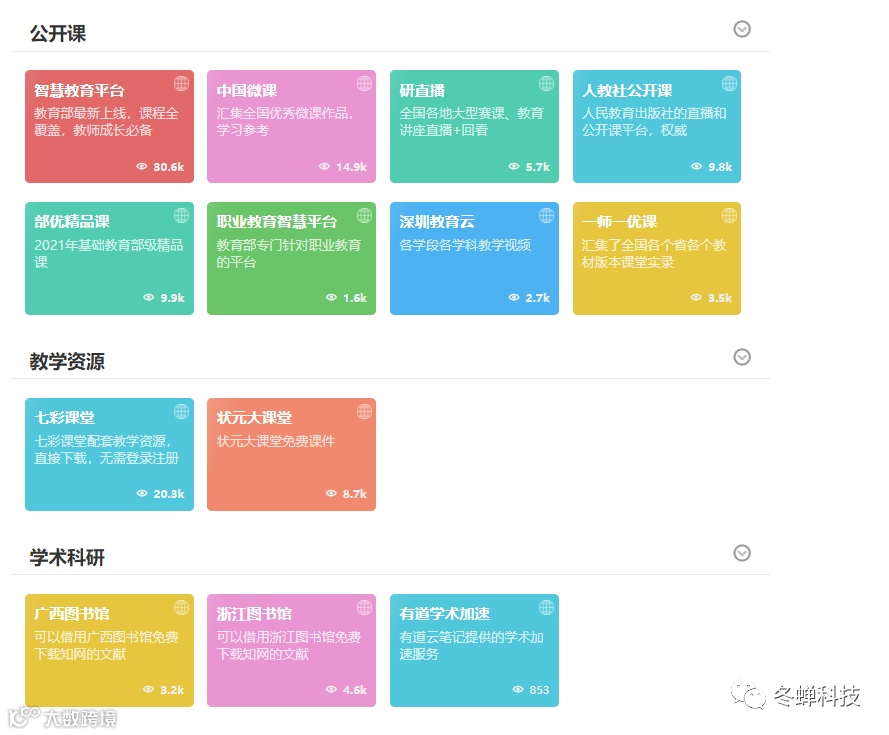Click globe icon on 智慧教育平台 card

(x=181, y=83)
